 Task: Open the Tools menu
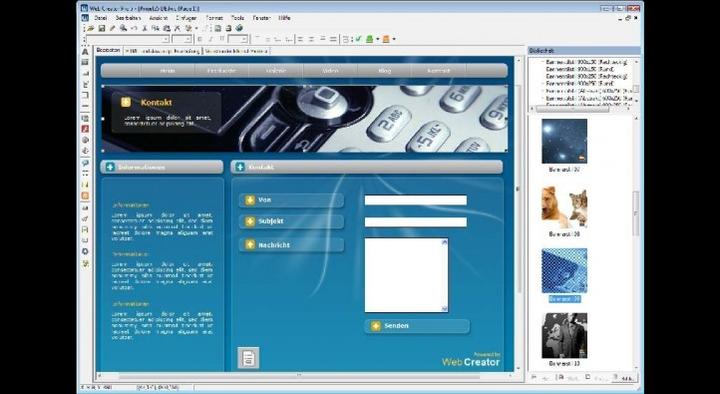[237, 18]
